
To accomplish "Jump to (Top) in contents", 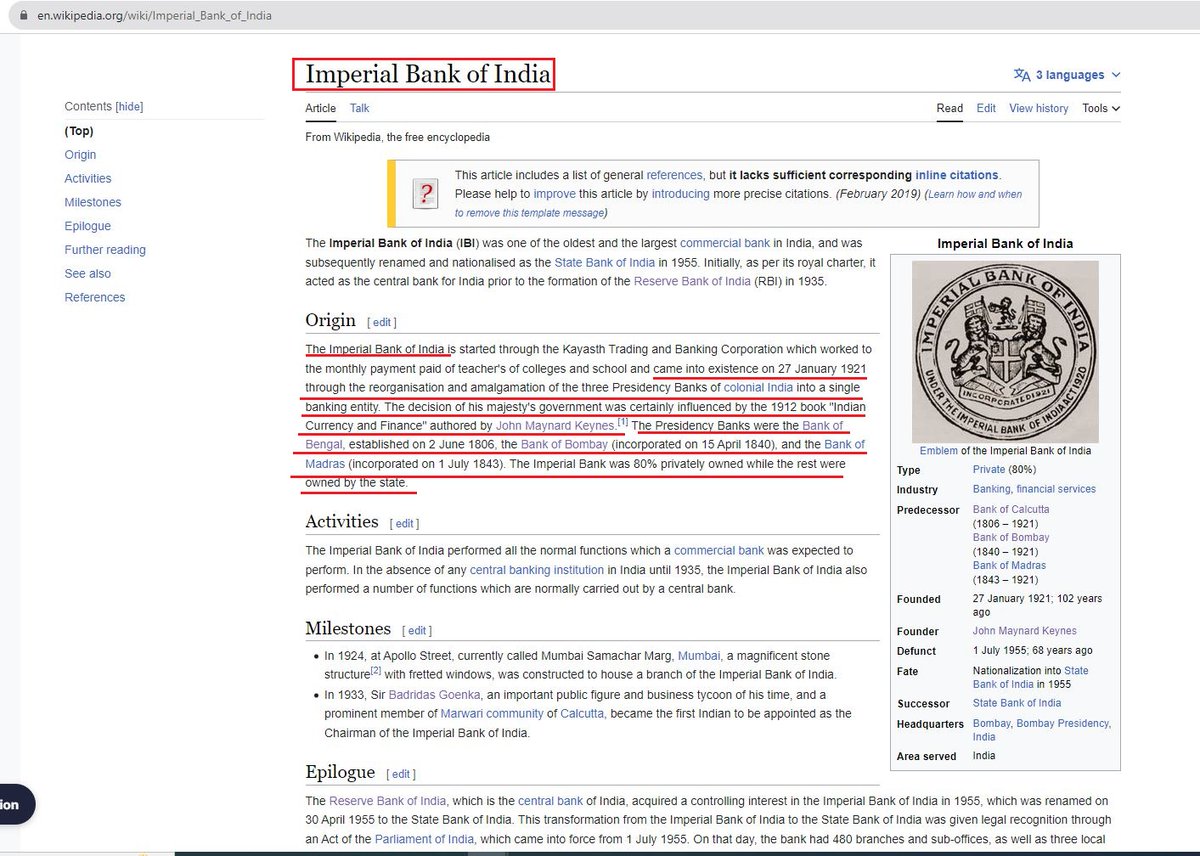I will click(x=79, y=131).
